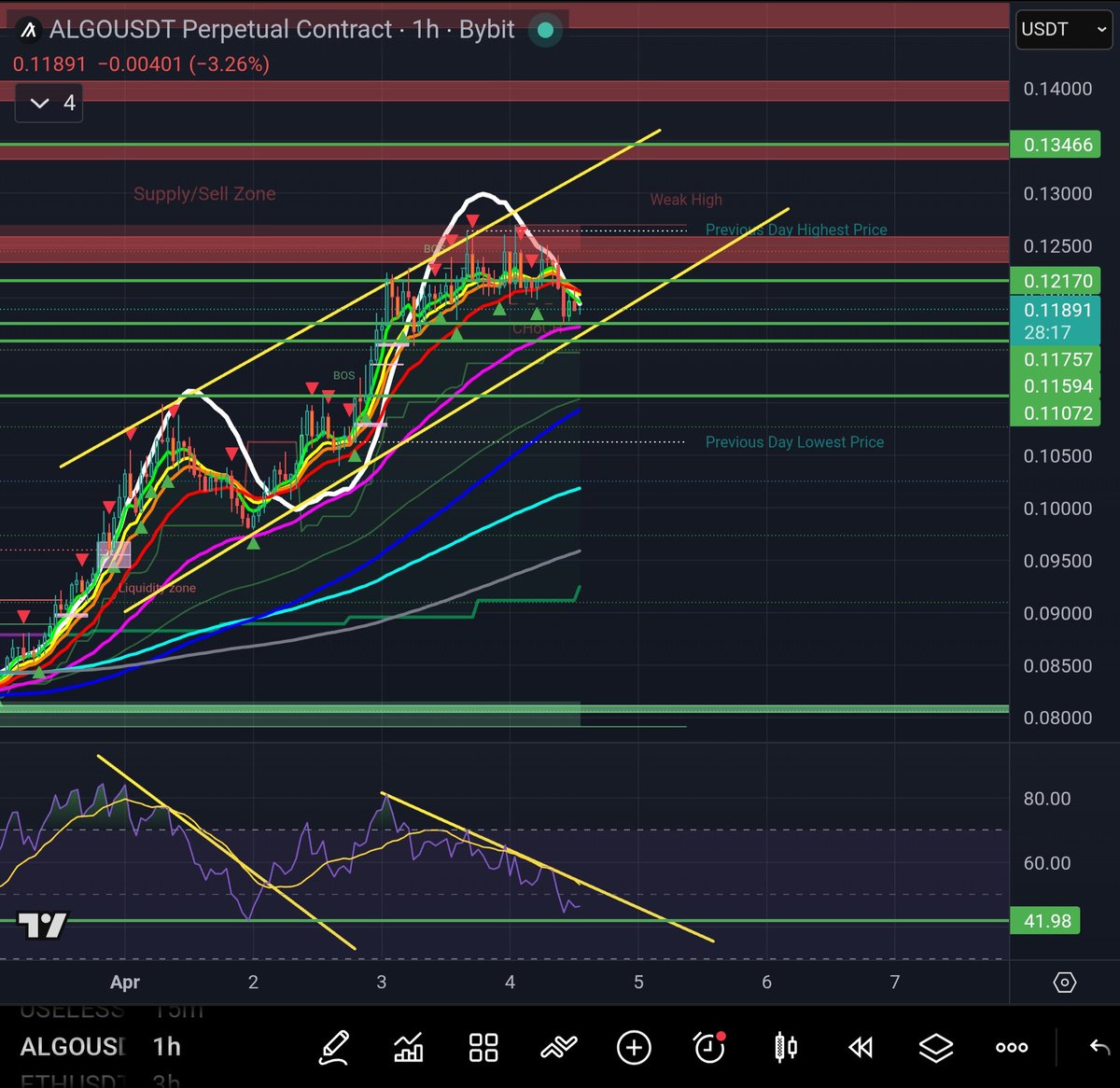Viewport: 1120px width, 1088px height.
Task: Click the Supply/Sell Zone label
Action: (204, 194)
